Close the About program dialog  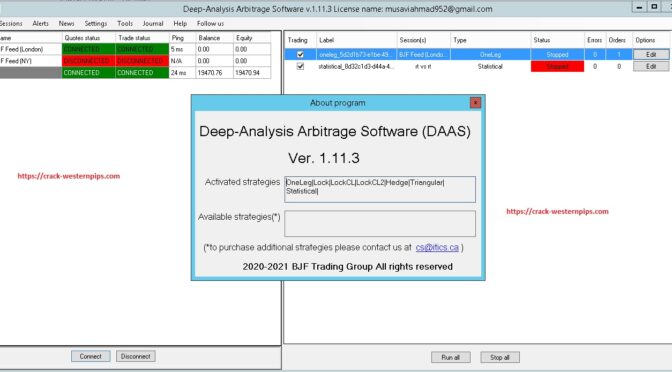pos(475,103)
